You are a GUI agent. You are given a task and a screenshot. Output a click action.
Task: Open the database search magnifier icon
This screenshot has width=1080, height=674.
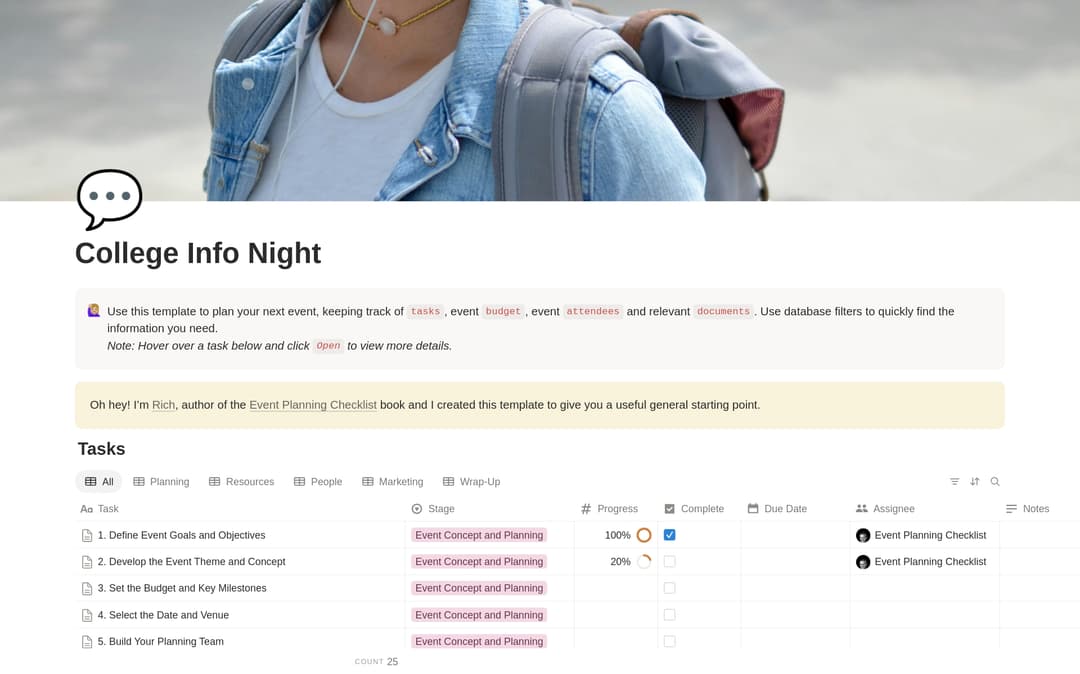tap(995, 482)
